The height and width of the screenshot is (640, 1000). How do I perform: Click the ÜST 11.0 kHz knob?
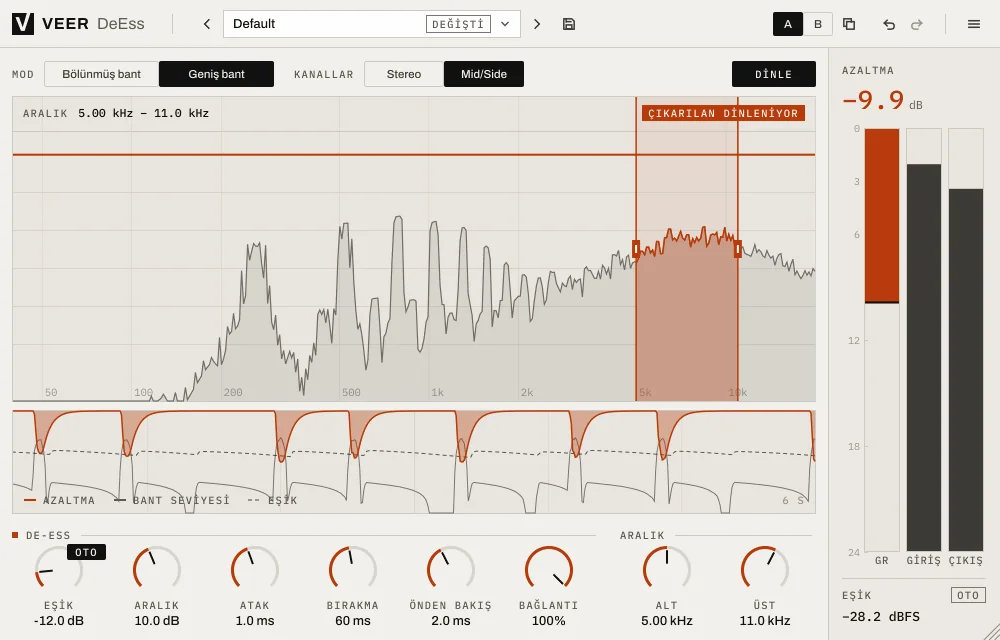pos(765,569)
